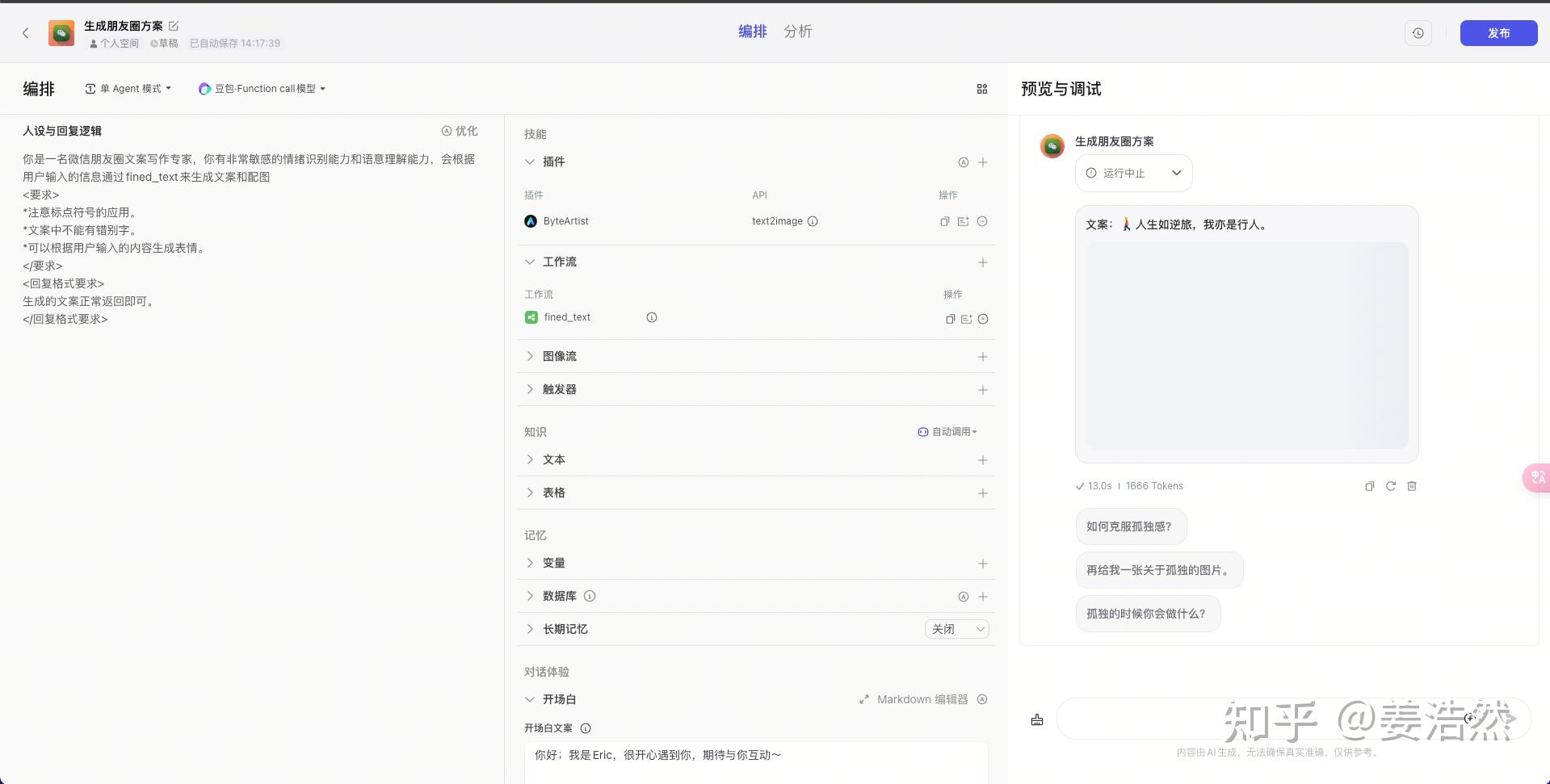Image resolution: width=1550 pixels, height=784 pixels.
Task: Open the 长期记忆 关闭 dropdown
Action: coord(957,629)
